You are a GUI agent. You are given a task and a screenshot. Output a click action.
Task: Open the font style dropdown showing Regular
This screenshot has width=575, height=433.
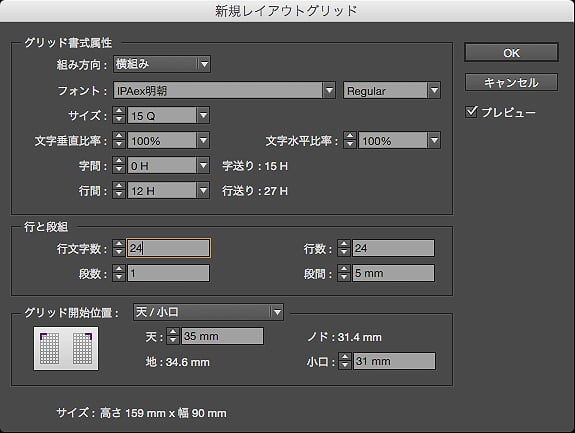tap(392, 90)
